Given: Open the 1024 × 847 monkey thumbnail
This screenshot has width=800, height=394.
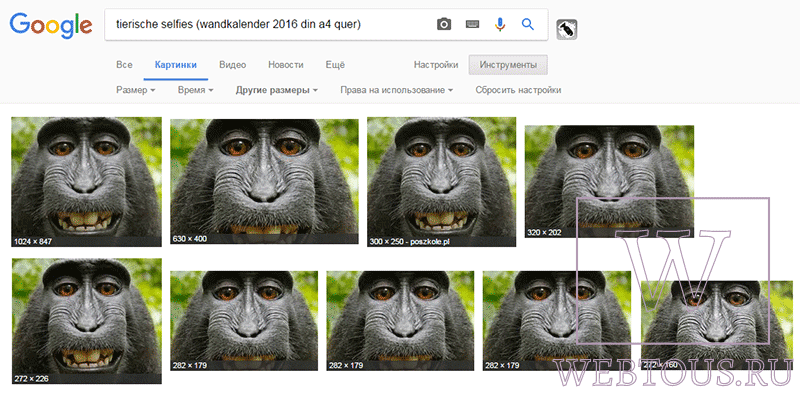Looking at the screenshot, I should 86,182.
